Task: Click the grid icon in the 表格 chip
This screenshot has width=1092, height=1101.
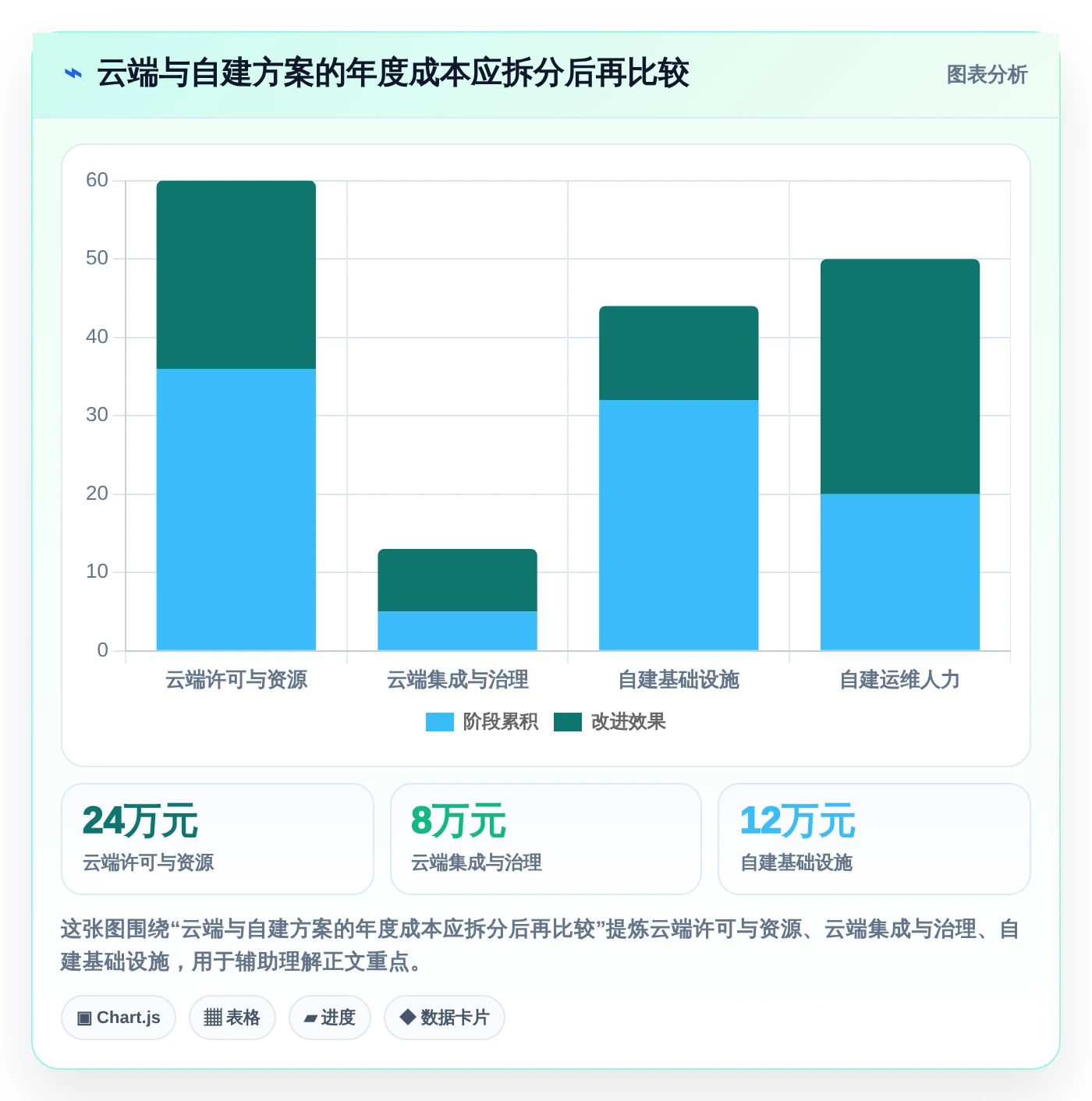Action: pos(213,1018)
